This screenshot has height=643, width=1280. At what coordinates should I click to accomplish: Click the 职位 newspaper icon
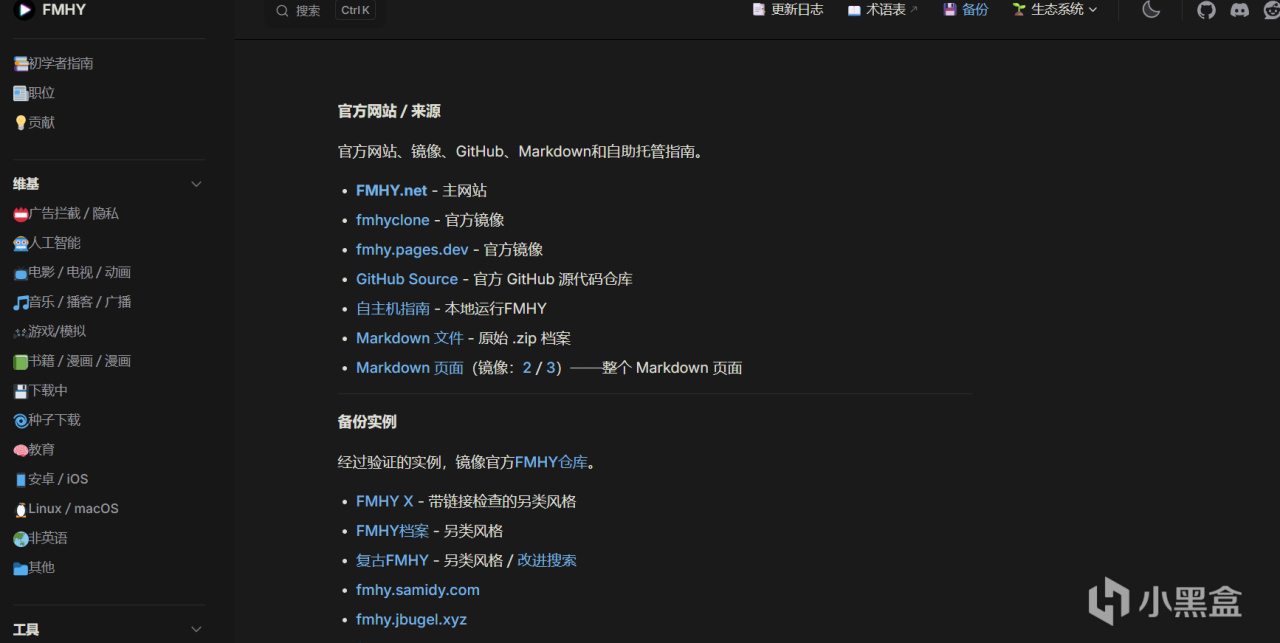tap(20, 93)
